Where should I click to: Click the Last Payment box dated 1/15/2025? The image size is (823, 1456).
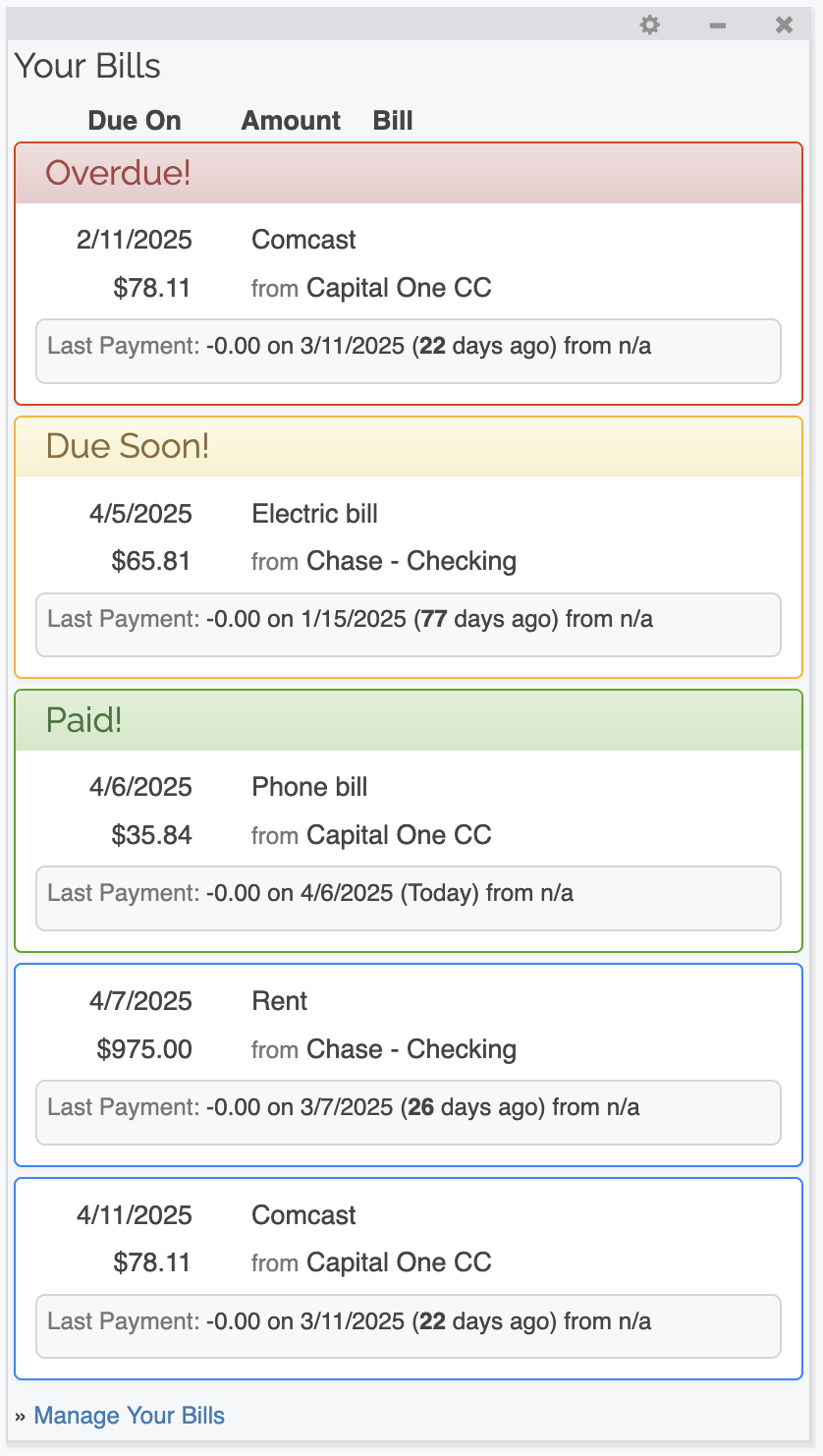pyautogui.click(x=409, y=624)
